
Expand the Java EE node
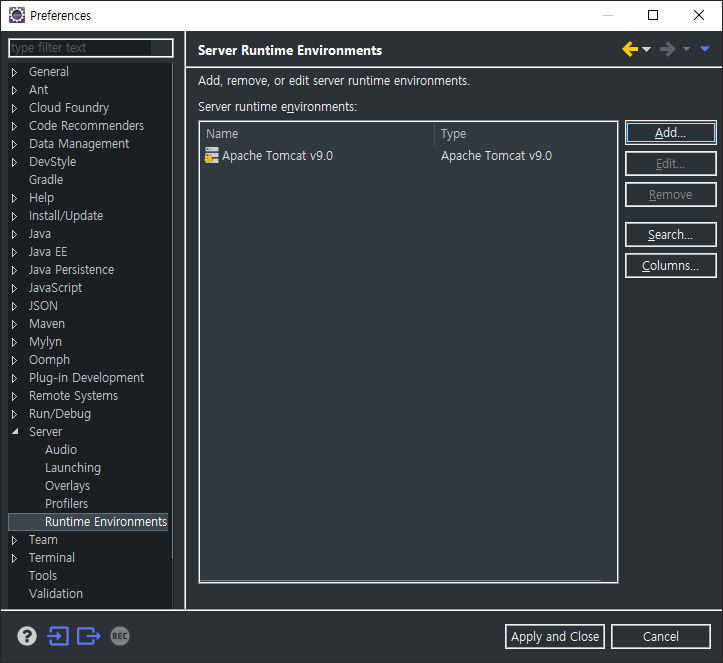click(14, 252)
